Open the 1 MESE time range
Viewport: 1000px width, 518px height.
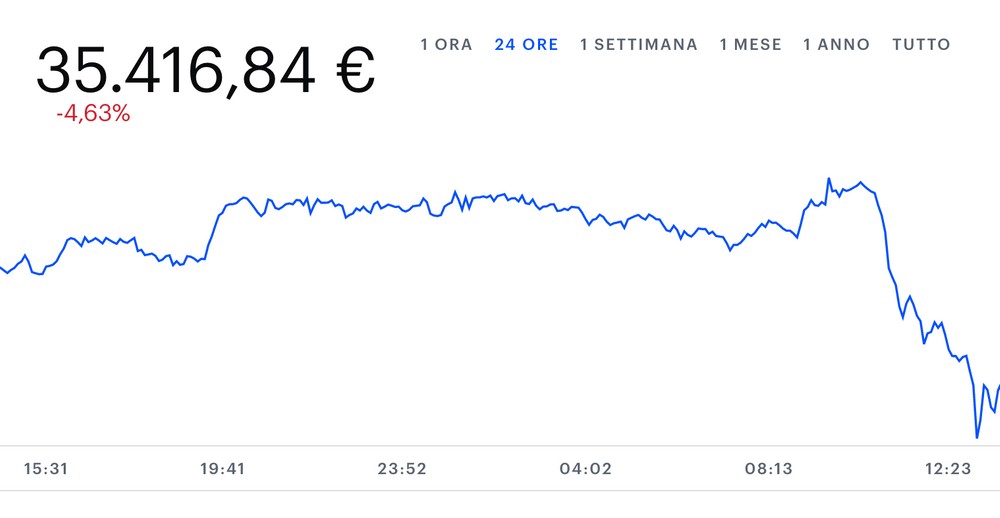750,45
